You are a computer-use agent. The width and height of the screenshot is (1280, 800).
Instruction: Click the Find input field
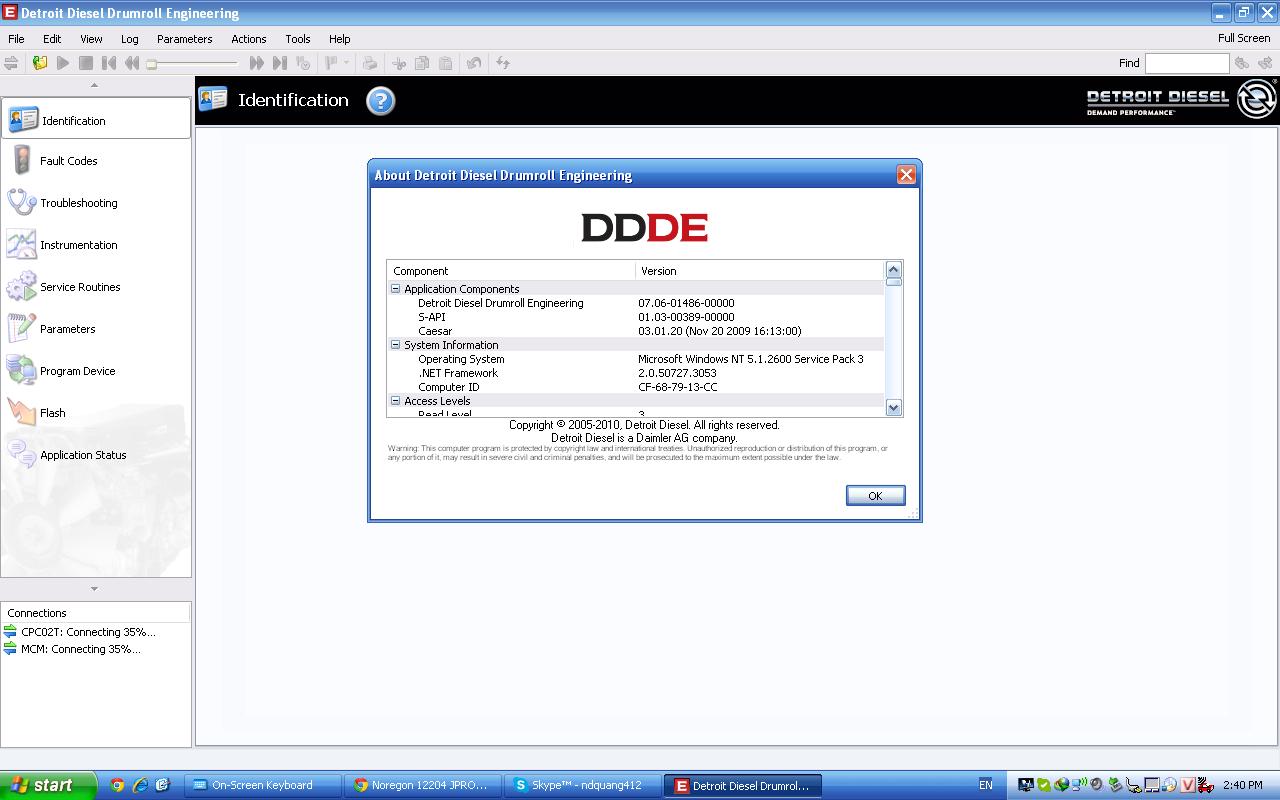pyautogui.click(x=1186, y=63)
